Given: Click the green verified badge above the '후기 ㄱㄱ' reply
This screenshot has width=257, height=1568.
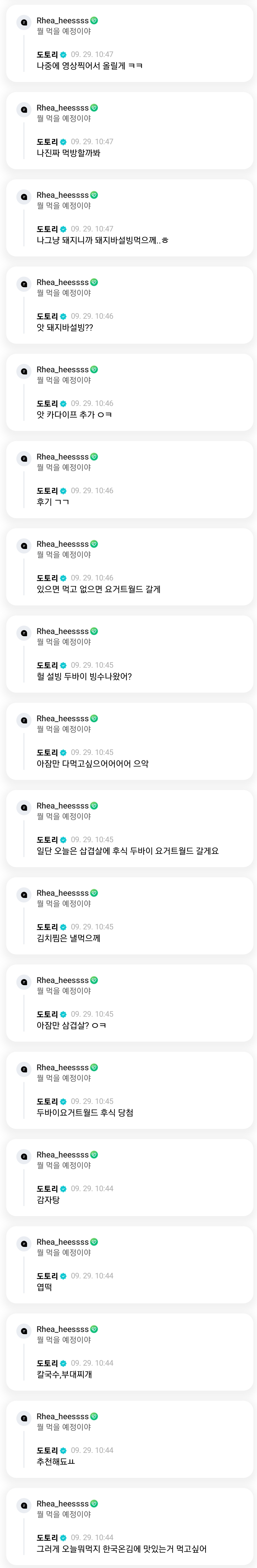Looking at the screenshot, I should point(94,456).
